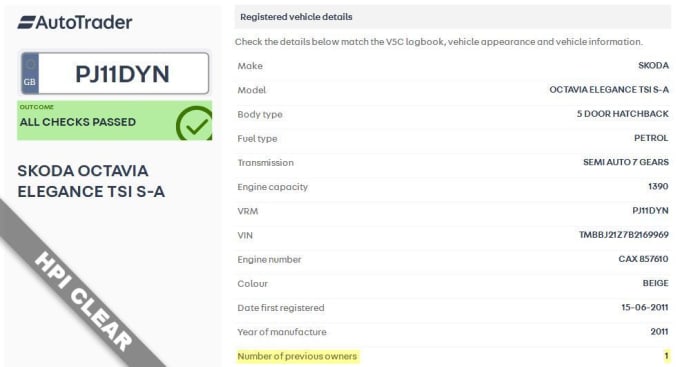Select the Engine capacity value 1390

pos(658,187)
